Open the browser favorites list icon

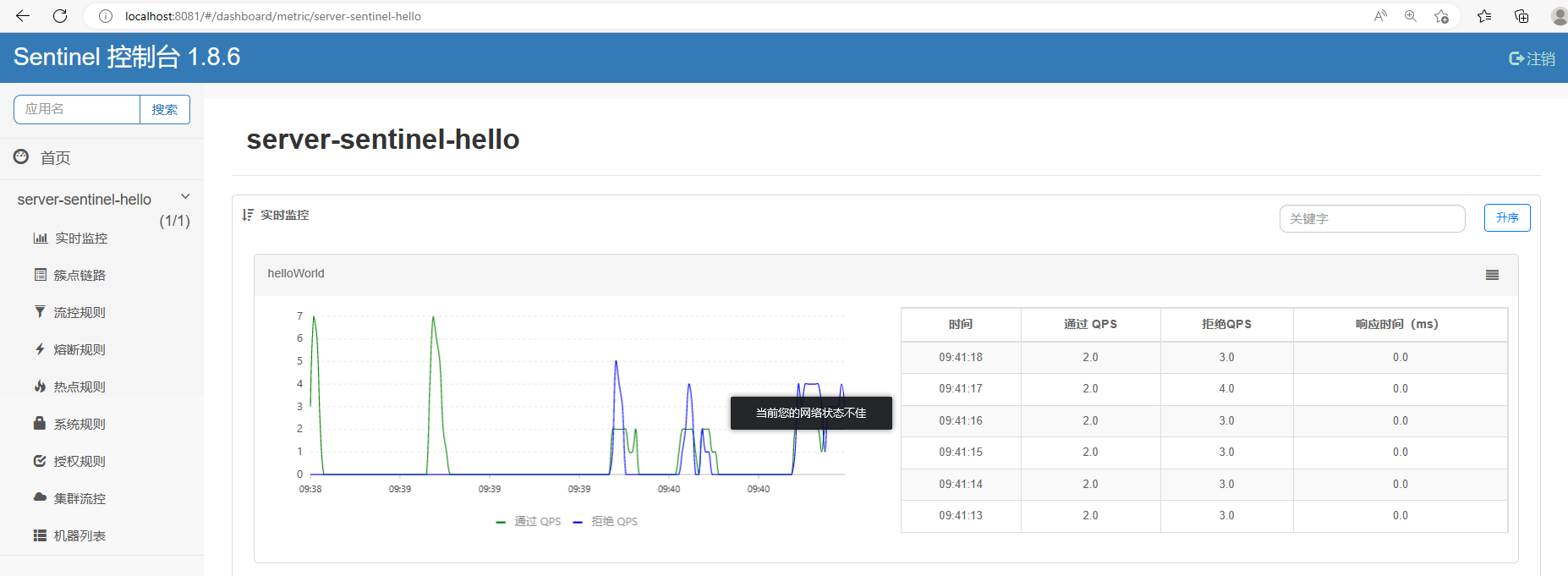[1484, 16]
